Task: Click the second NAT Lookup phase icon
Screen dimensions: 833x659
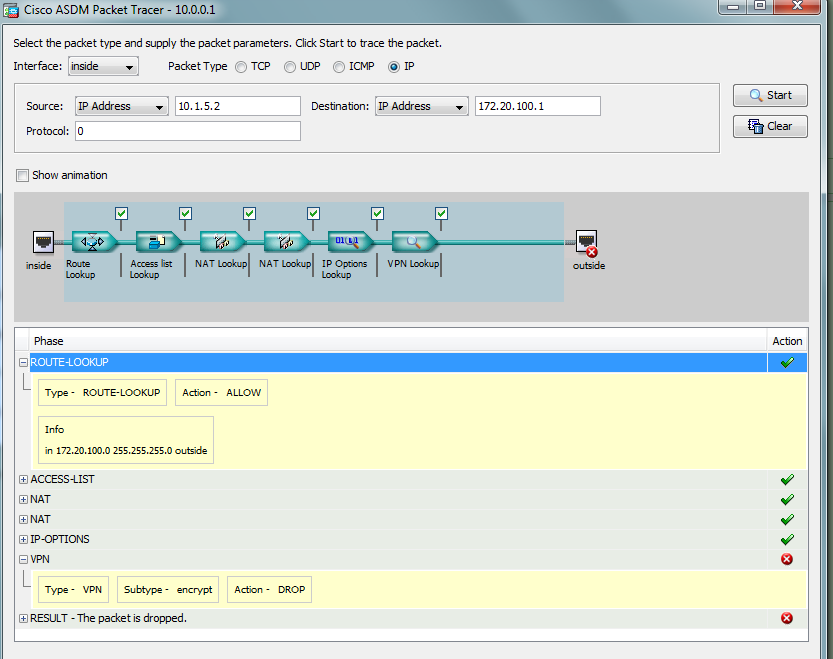Action: 286,242
